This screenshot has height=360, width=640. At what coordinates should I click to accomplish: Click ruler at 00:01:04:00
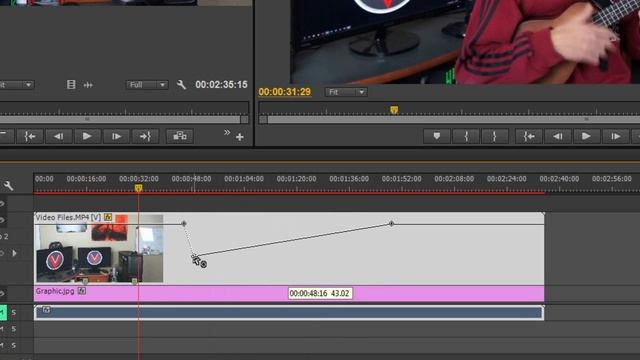(244, 179)
